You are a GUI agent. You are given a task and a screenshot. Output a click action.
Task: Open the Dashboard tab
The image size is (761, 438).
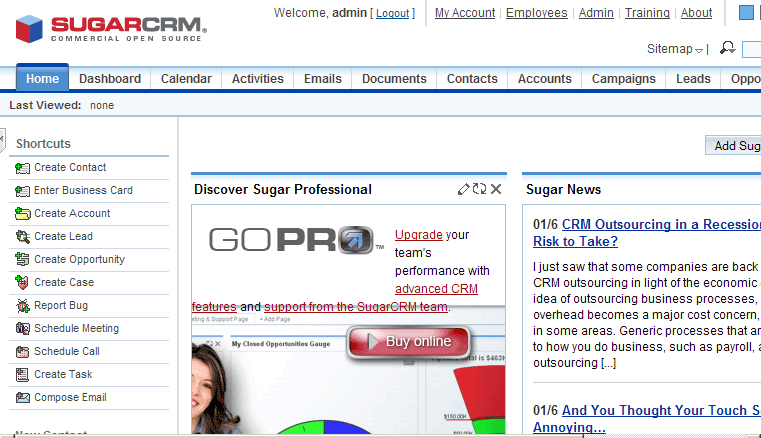coord(110,79)
